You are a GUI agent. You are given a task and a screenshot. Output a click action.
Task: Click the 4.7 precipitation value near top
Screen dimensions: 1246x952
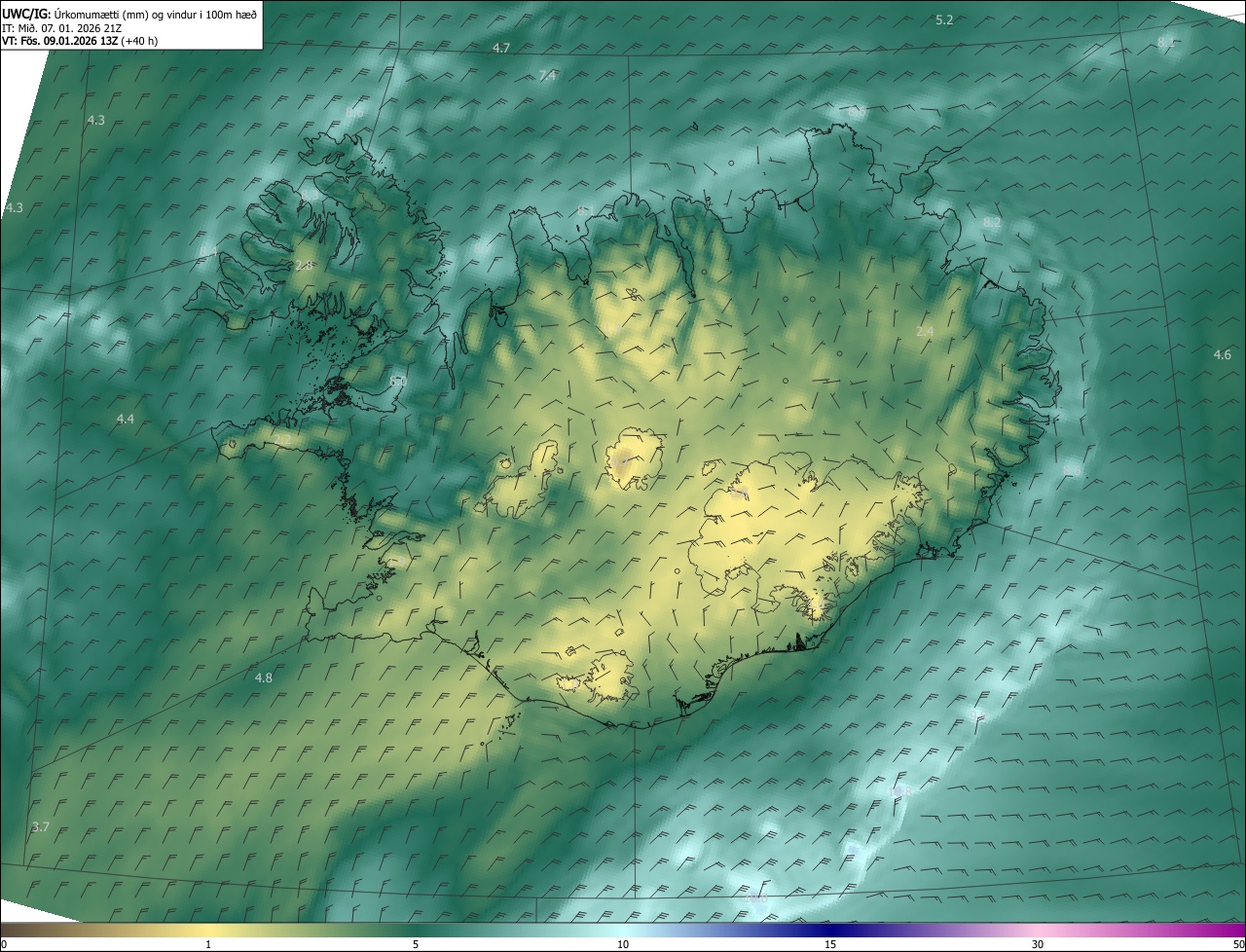point(501,49)
